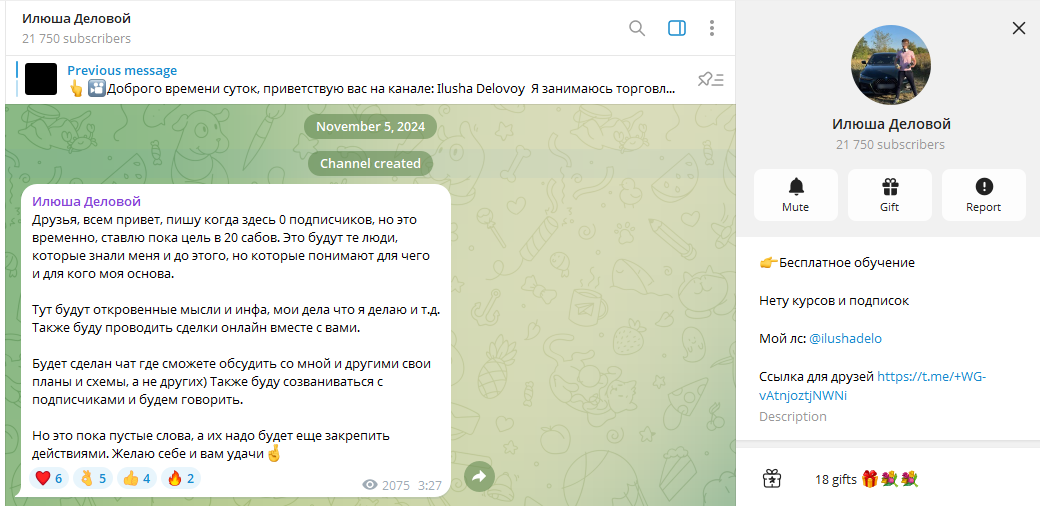Send a gift via the Gift button
The width and height of the screenshot is (1040, 506).
pos(889,195)
